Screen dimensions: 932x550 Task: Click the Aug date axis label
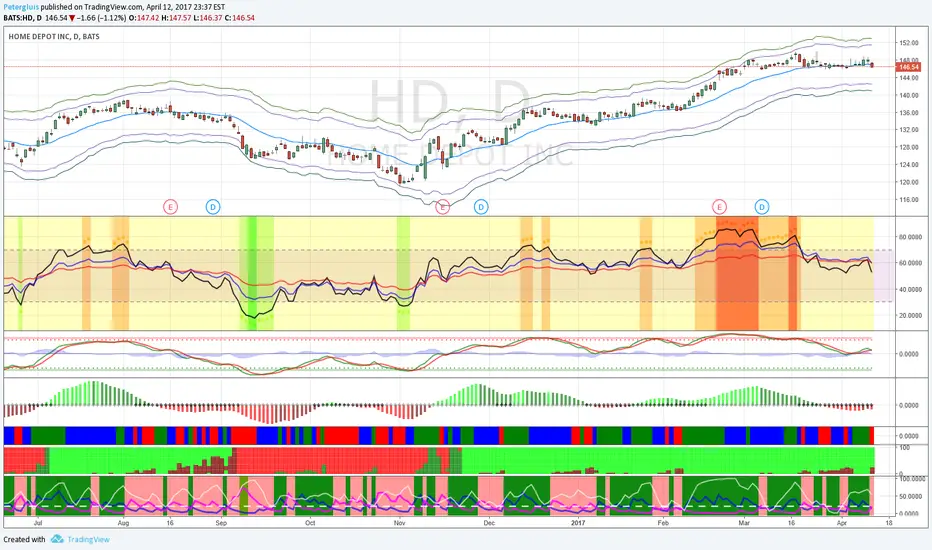[124, 523]
